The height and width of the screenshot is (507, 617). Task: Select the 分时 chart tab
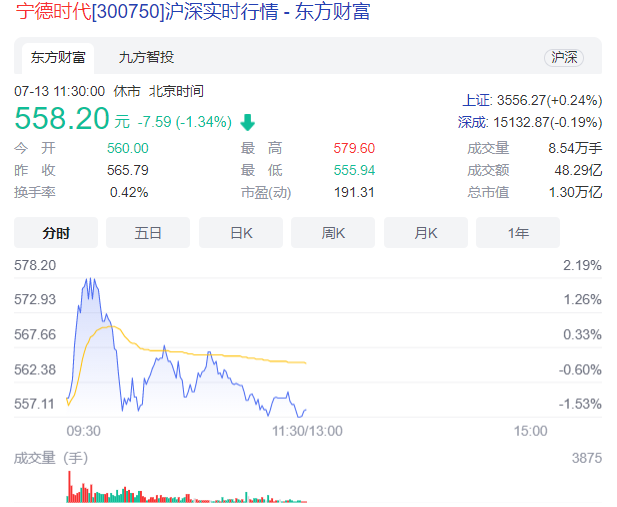[56, 233]
